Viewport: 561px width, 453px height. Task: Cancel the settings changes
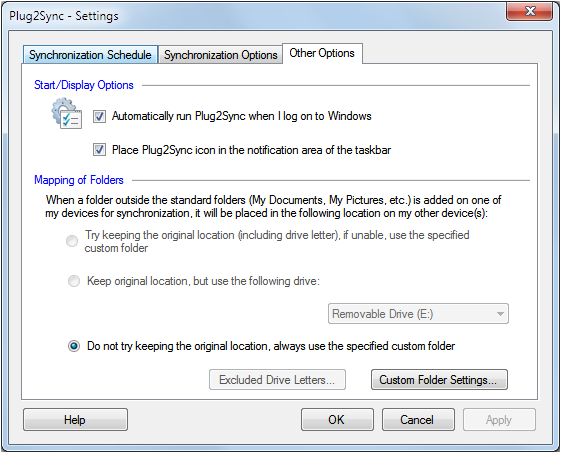click(418, 420)
